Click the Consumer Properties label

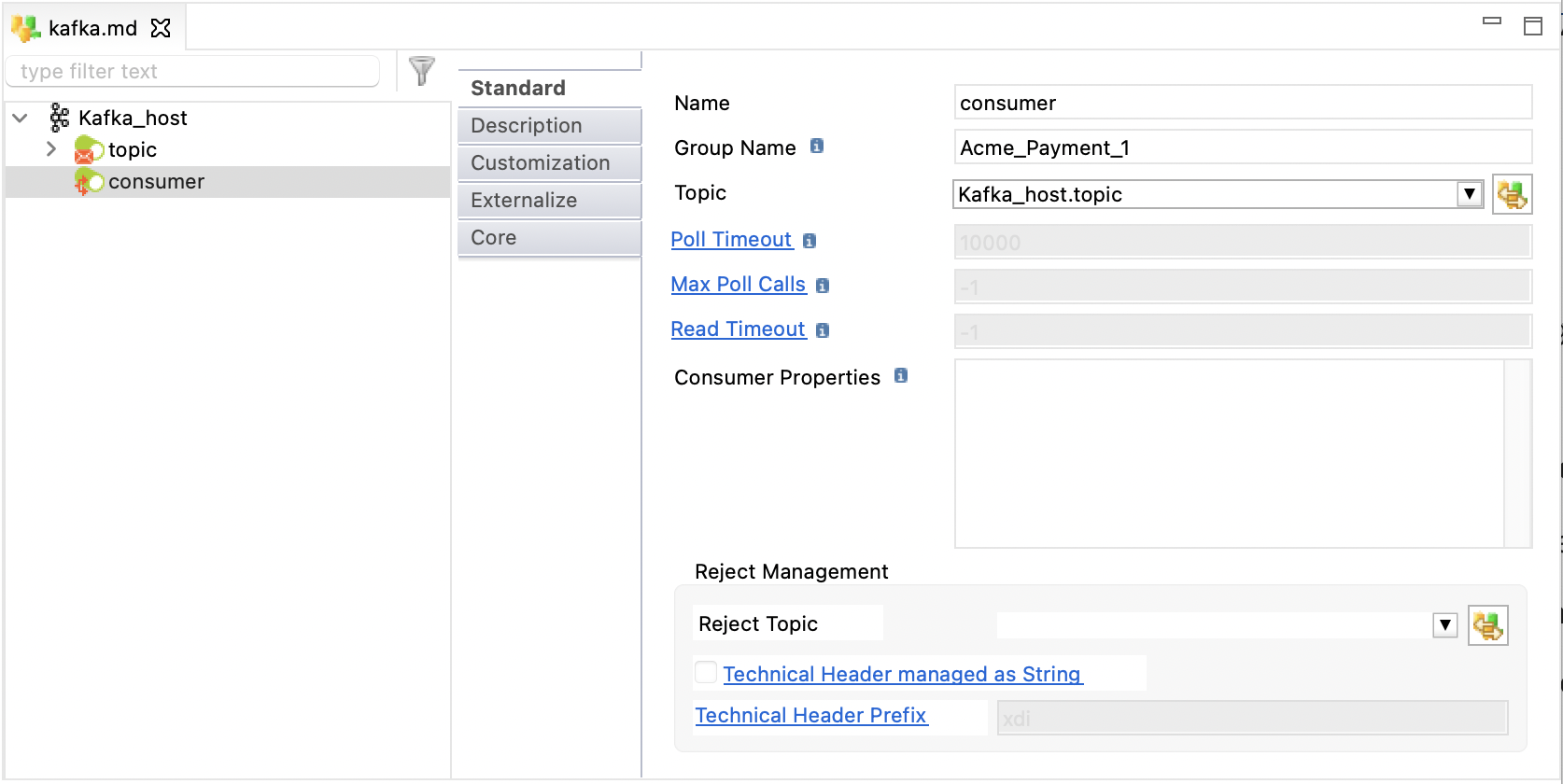click(x=777, y=377)
